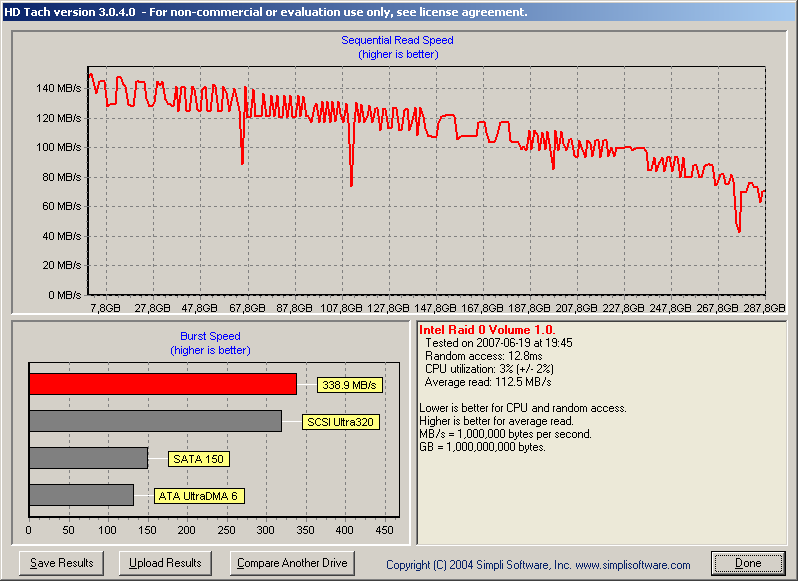Screen dimensions: 798x581
Task: Click the Sequential Read Speed title
Action: tap(397, 40)
